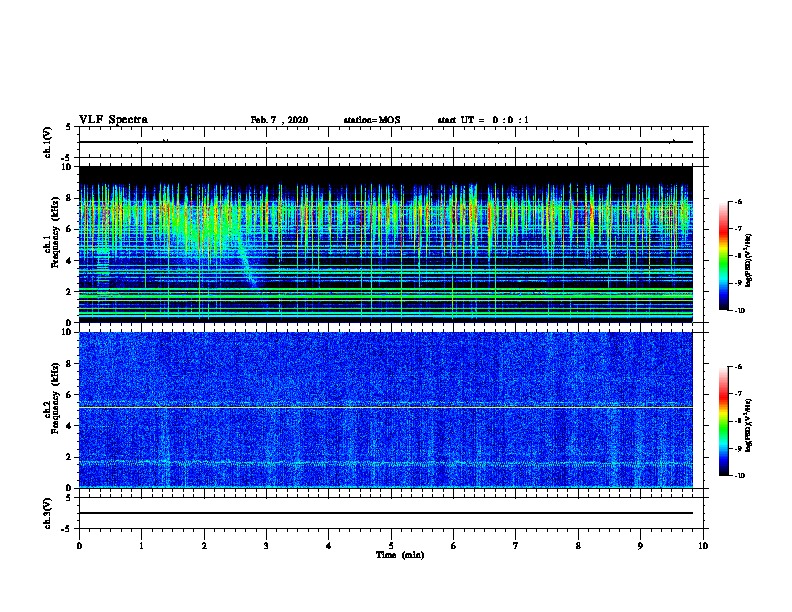This screenshot has width=792, height=612.
Task: Click the "-10" label on ch.2 colorbar
Action: [739, 476]
